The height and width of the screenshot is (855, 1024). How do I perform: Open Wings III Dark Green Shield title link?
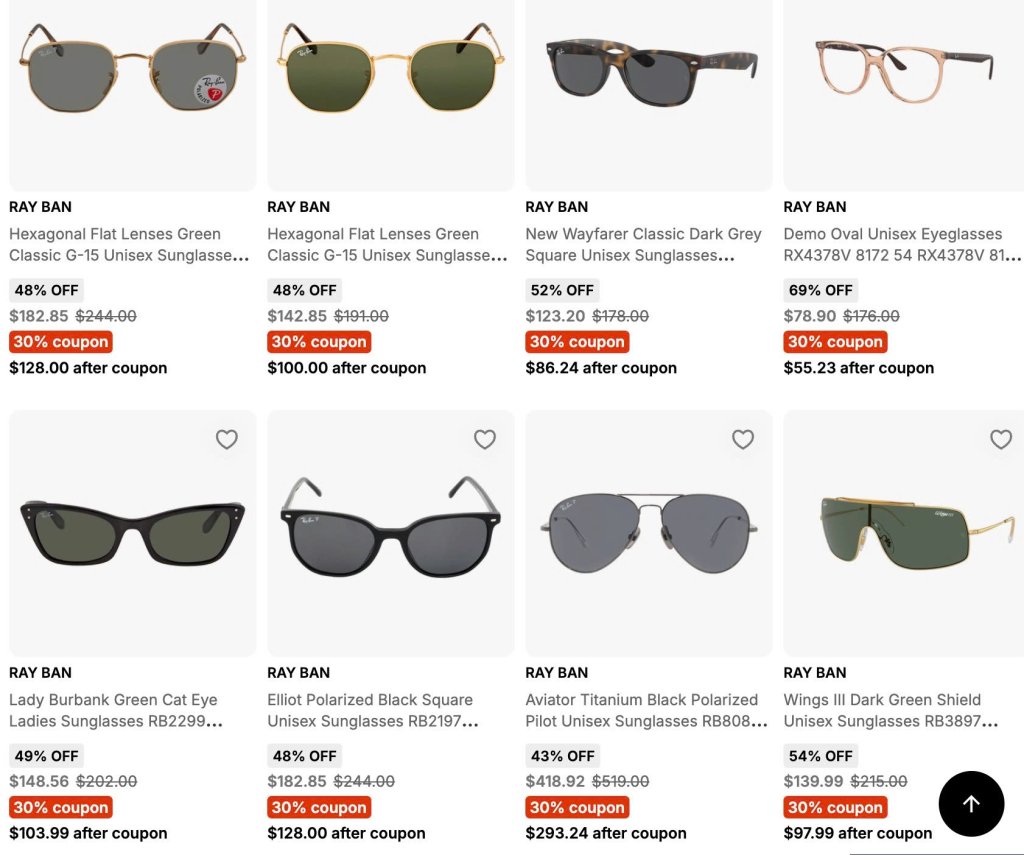pos(890,710)
